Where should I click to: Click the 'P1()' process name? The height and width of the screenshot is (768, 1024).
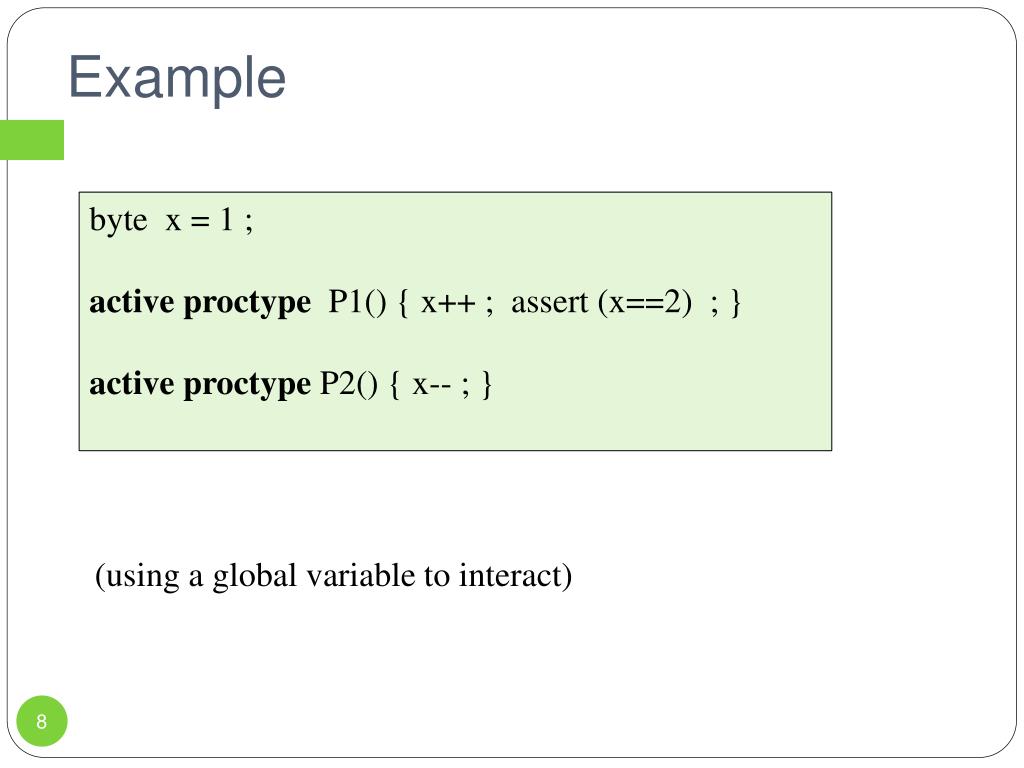357,302
